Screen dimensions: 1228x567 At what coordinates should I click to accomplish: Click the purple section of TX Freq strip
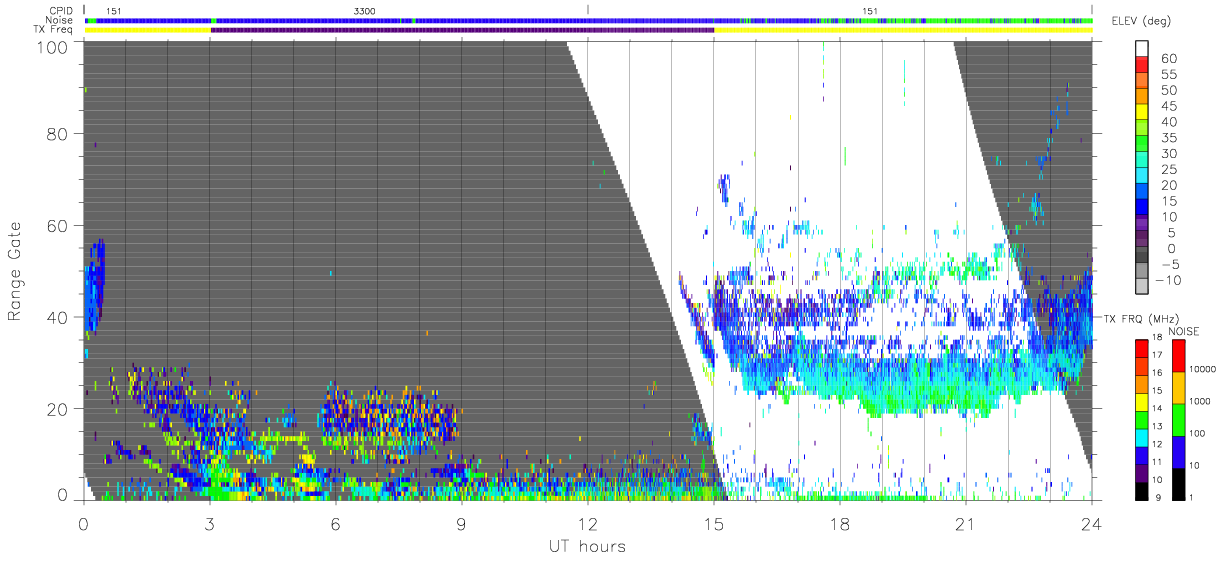point(462,30)
